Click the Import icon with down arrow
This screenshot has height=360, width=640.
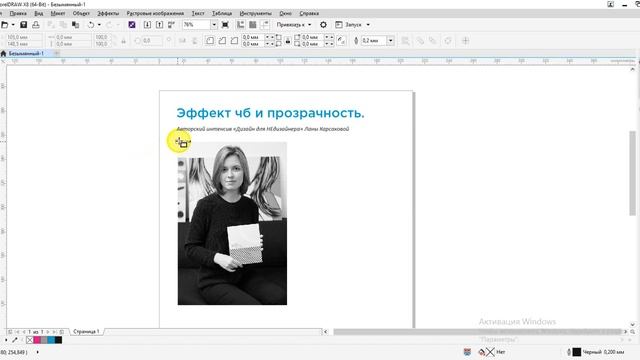pyautogui.click(x=147, y=25)
